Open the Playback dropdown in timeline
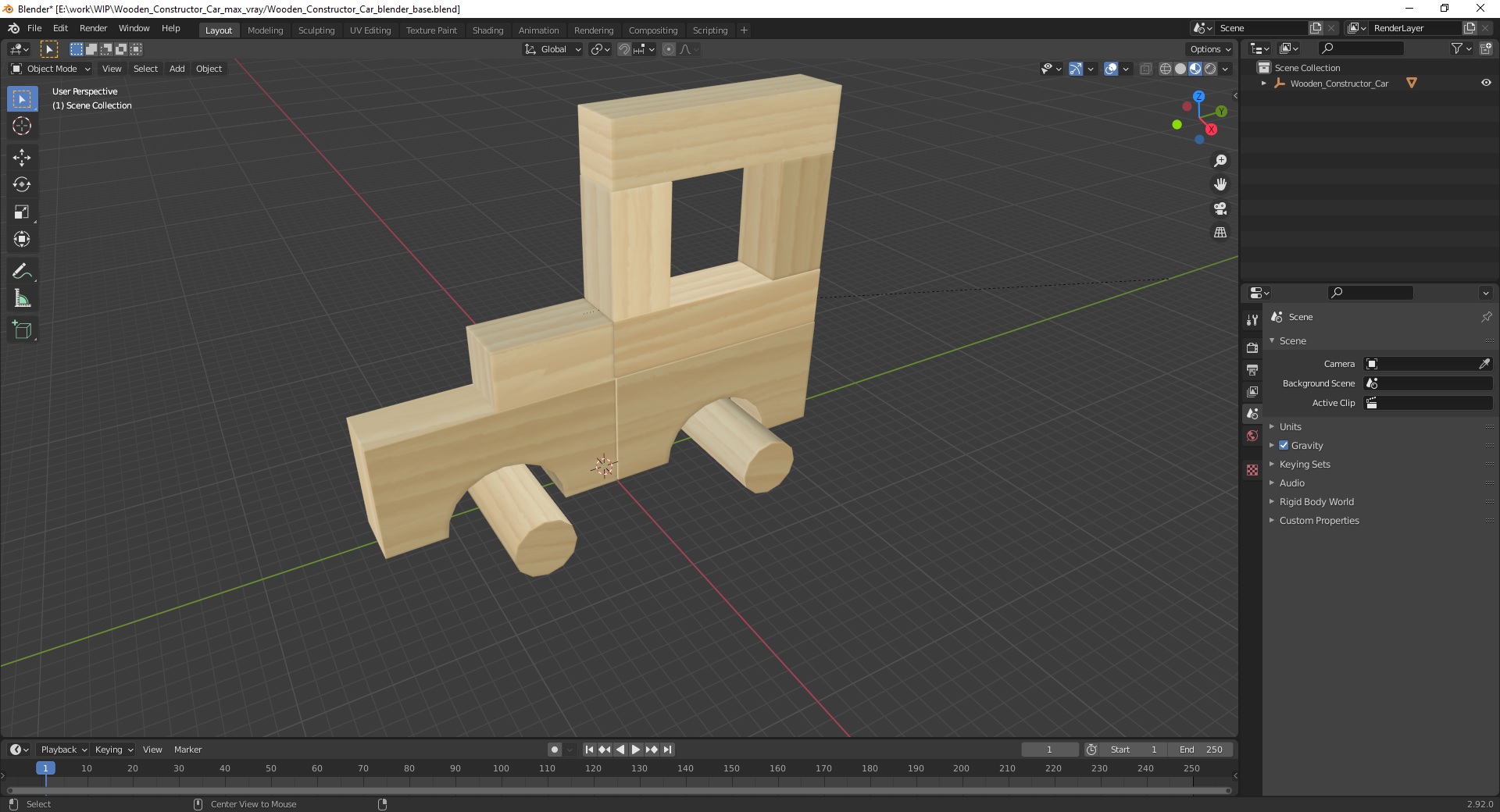This screenshot has width=1500, height=812. (x=62, y=750)
